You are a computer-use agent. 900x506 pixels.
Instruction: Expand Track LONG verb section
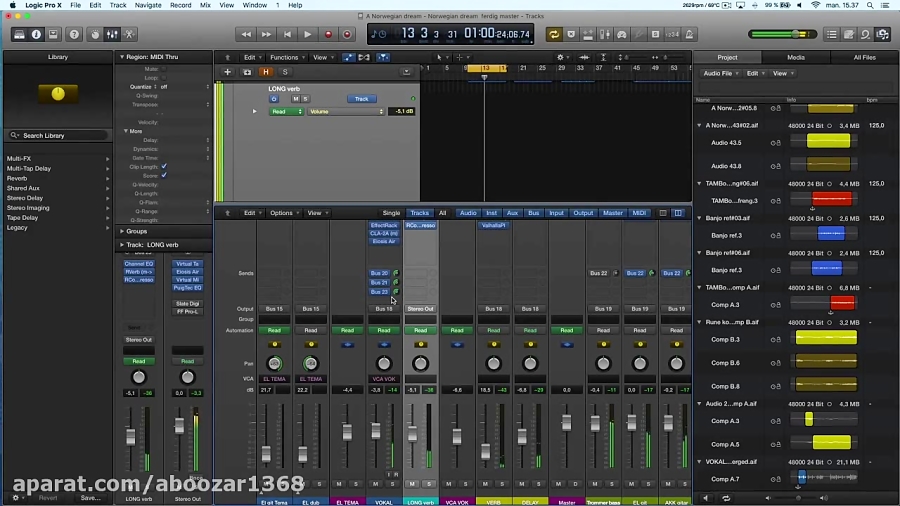[122, 245]
